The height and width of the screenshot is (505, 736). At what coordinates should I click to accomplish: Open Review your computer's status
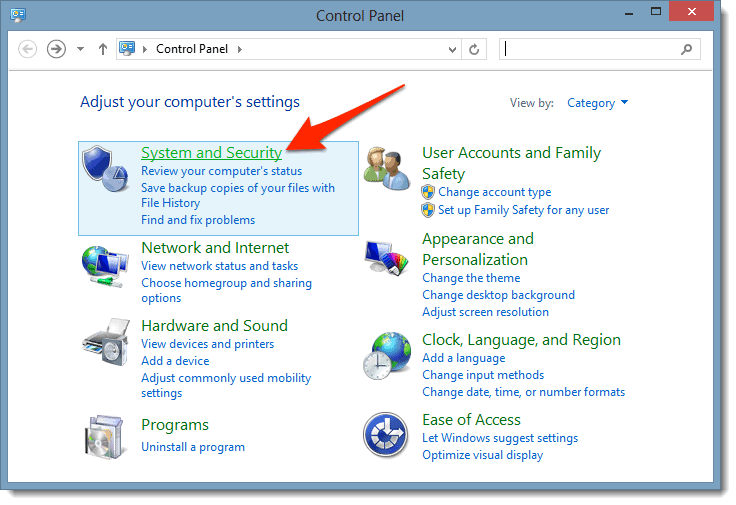[222, 171]
